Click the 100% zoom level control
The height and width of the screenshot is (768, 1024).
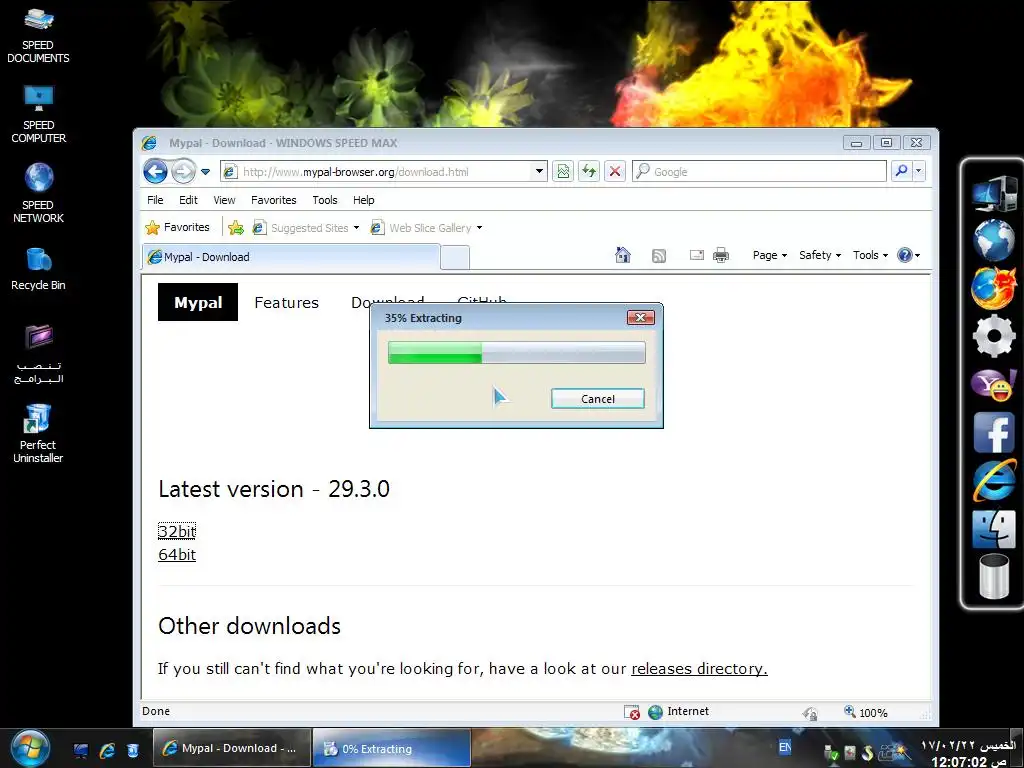(866, 712)
